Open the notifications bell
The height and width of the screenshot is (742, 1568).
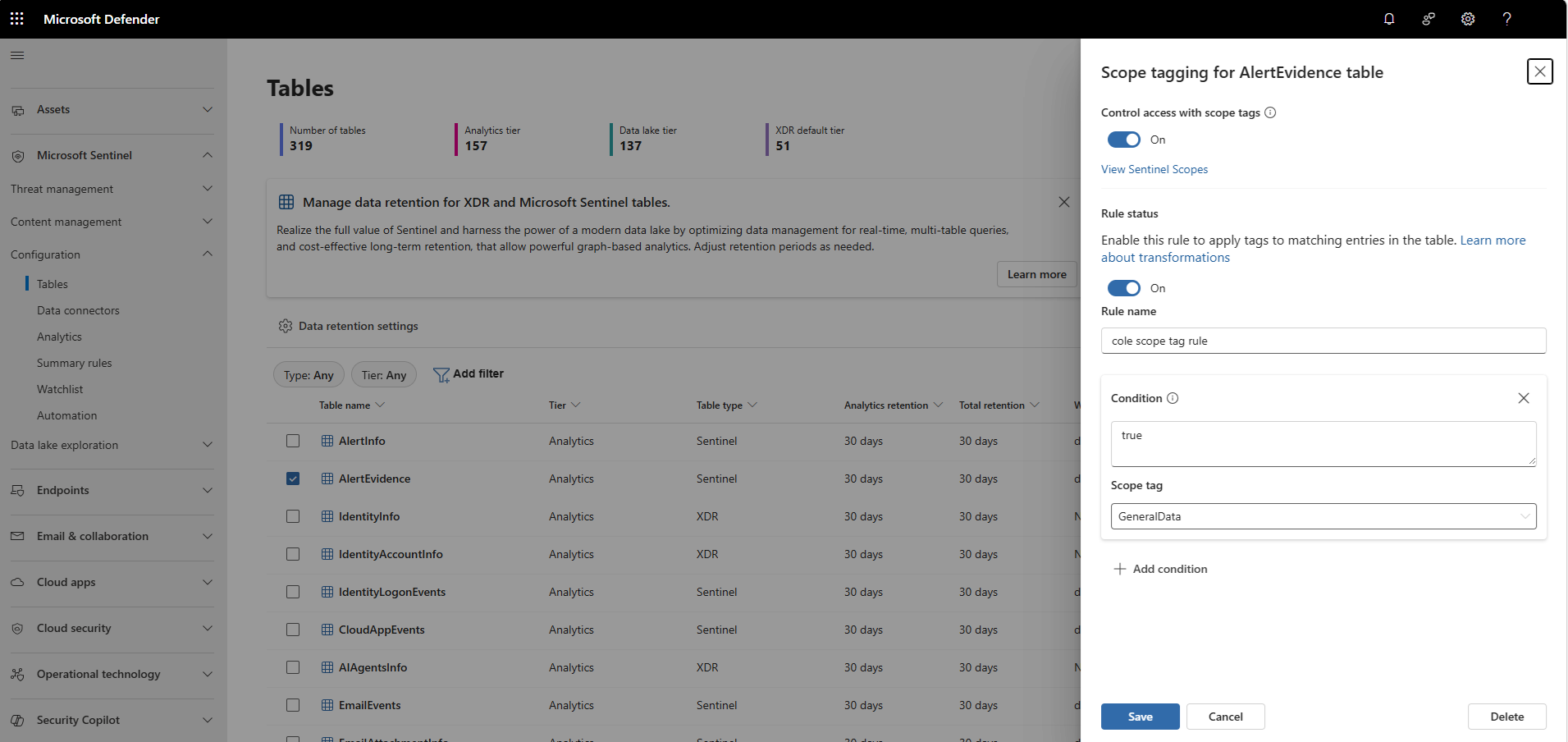pyautogui.click(x=1389, y=18)
